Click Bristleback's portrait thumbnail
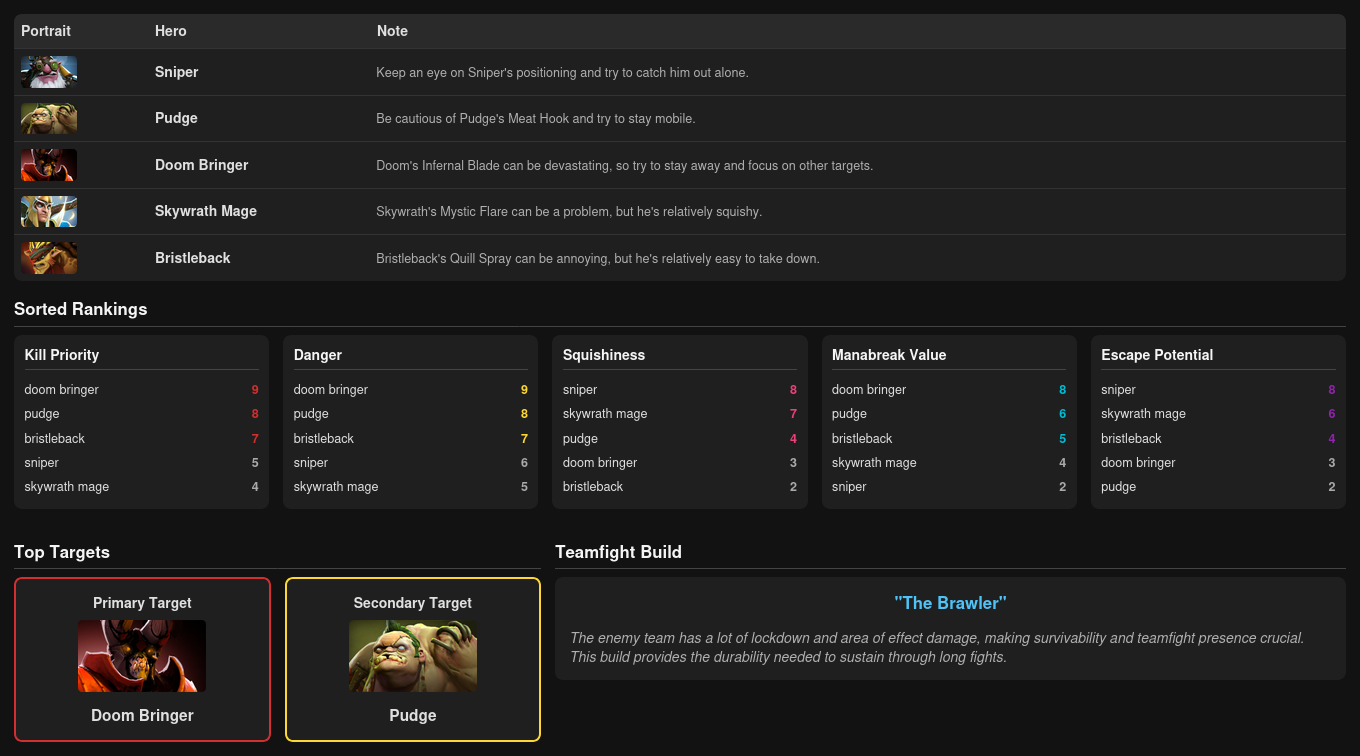The height and width of the screenshot is (756, 1360). 49,258
